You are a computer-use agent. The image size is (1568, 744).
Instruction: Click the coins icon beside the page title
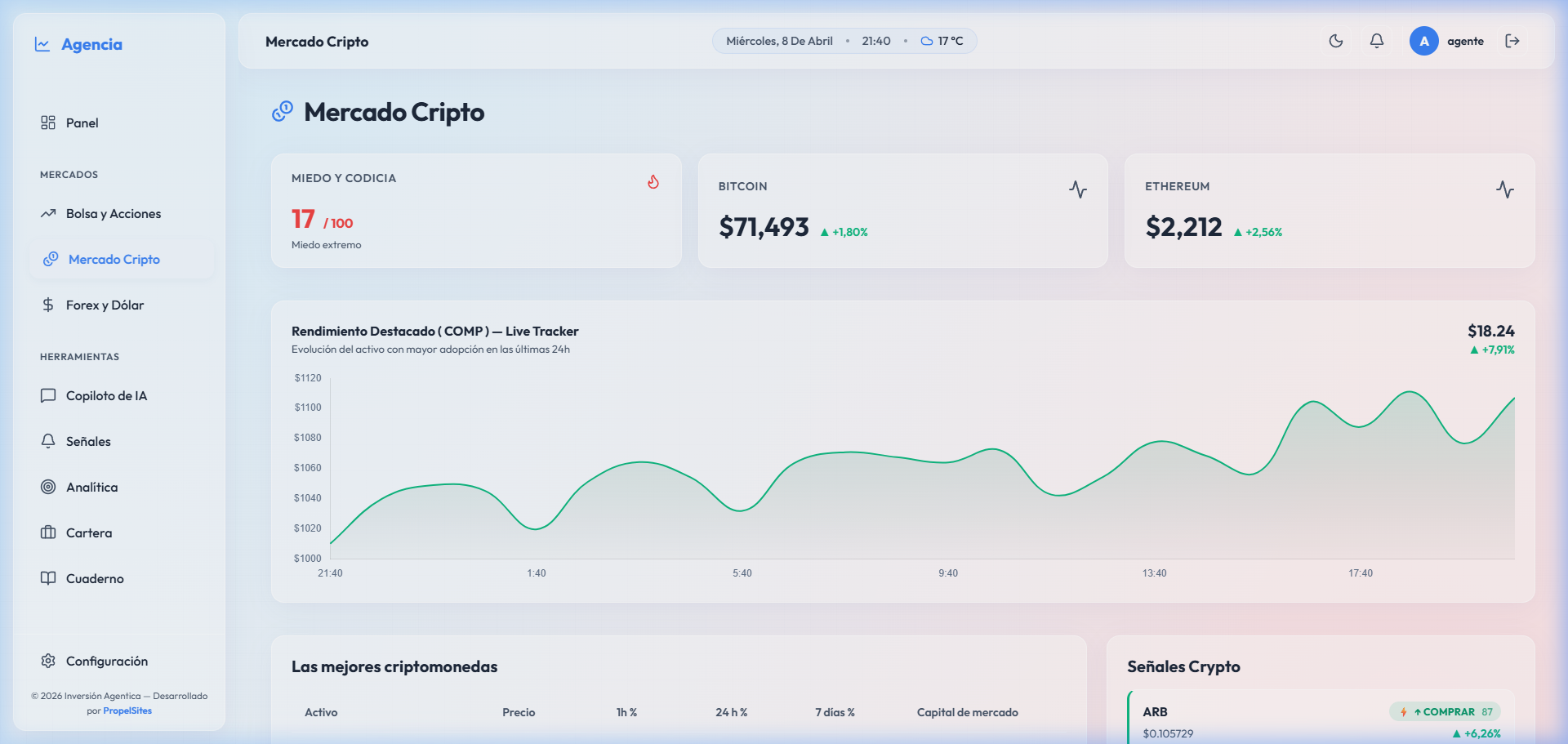[283, 111]
